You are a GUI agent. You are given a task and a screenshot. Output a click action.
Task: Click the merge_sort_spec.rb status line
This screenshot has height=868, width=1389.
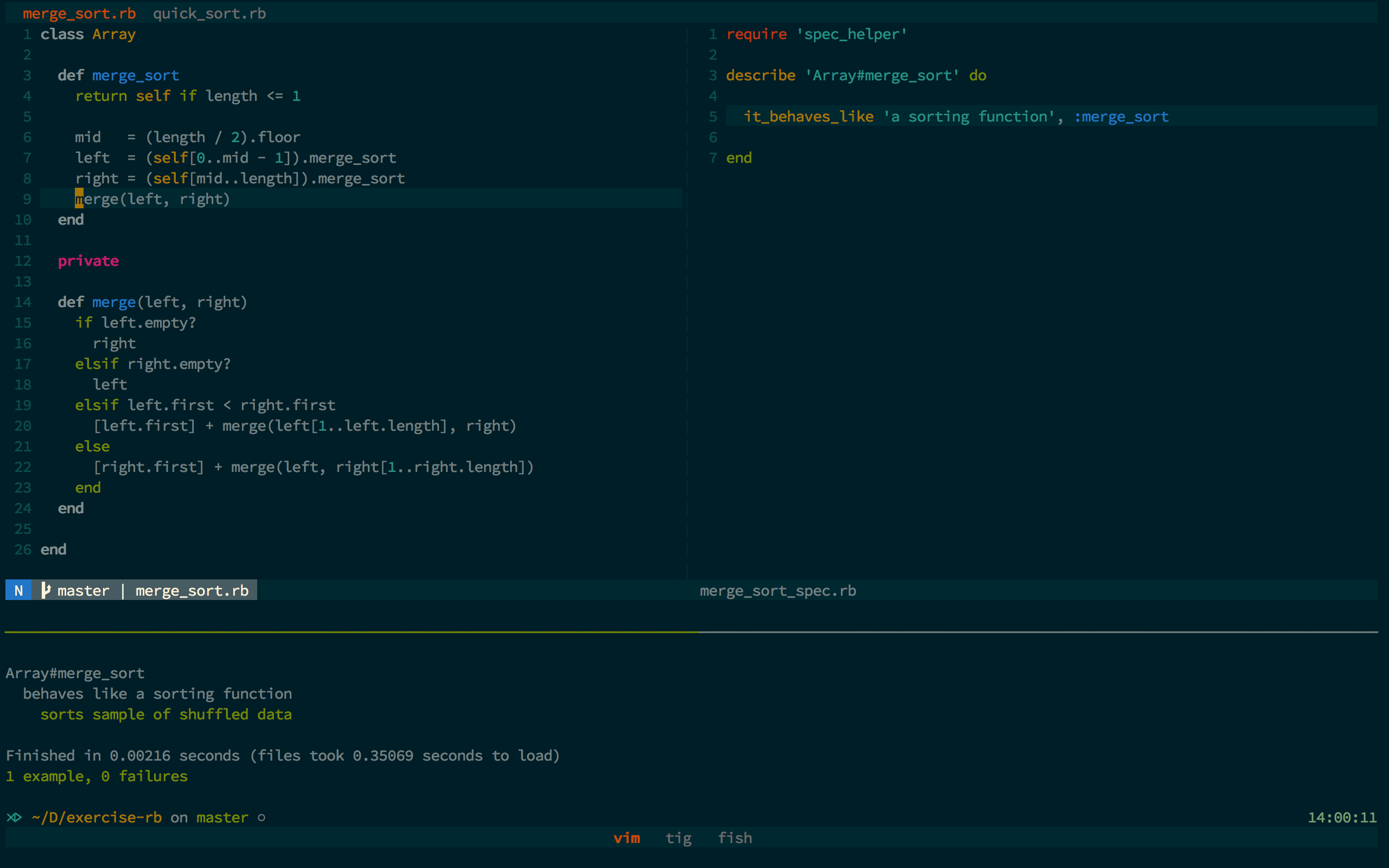pos(778,590)
